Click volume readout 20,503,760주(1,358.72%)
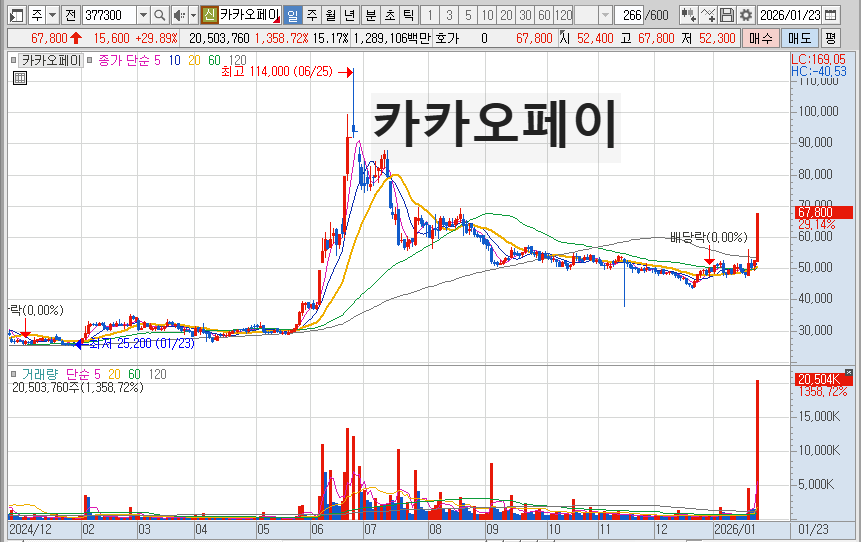This screenshot has height=542, width=861. tap(77, 388)
